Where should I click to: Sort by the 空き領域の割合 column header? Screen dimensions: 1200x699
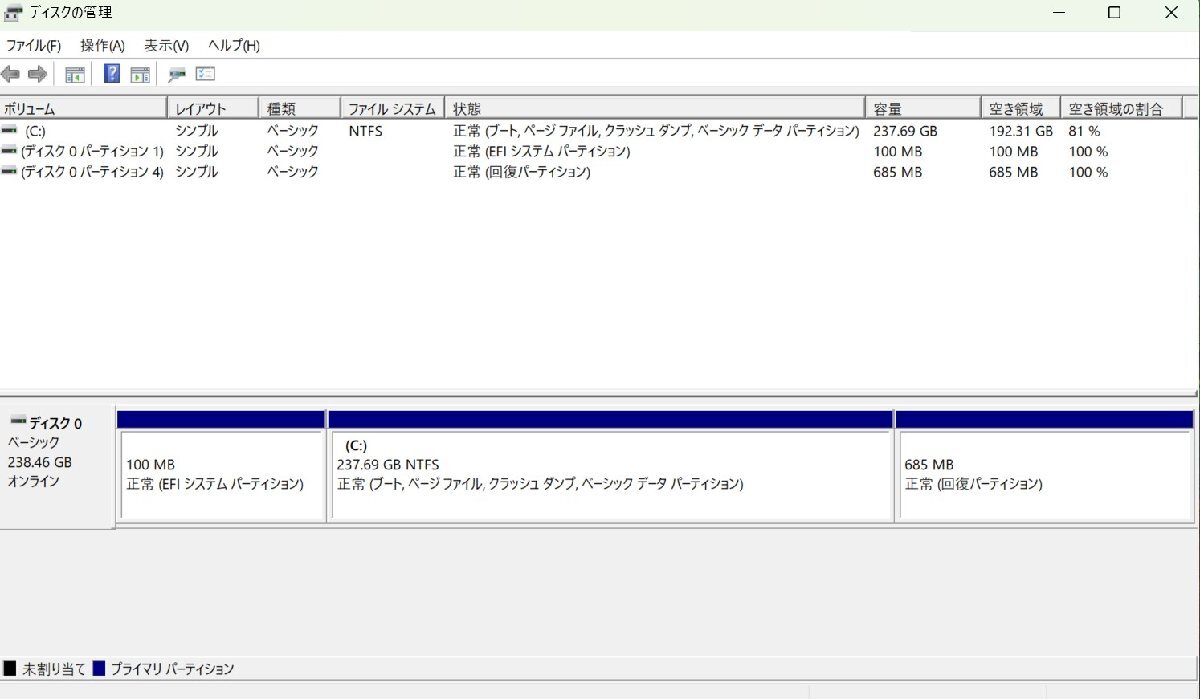[x=1121, y=109]
